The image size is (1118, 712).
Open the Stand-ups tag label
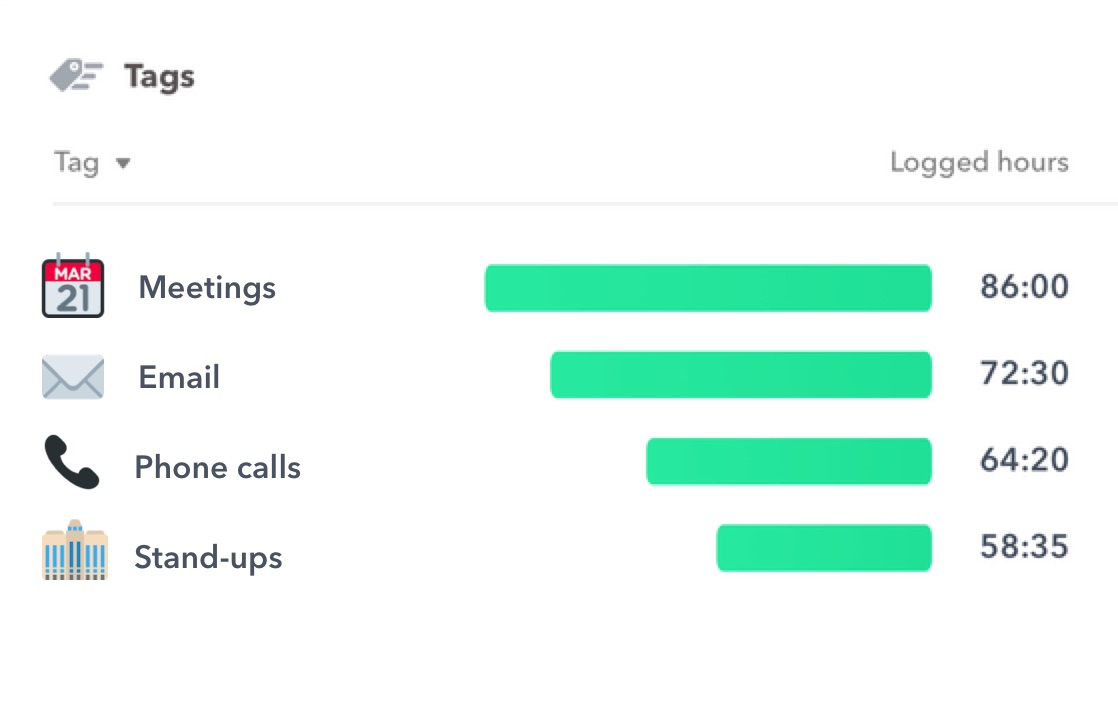tap(208, 557)
